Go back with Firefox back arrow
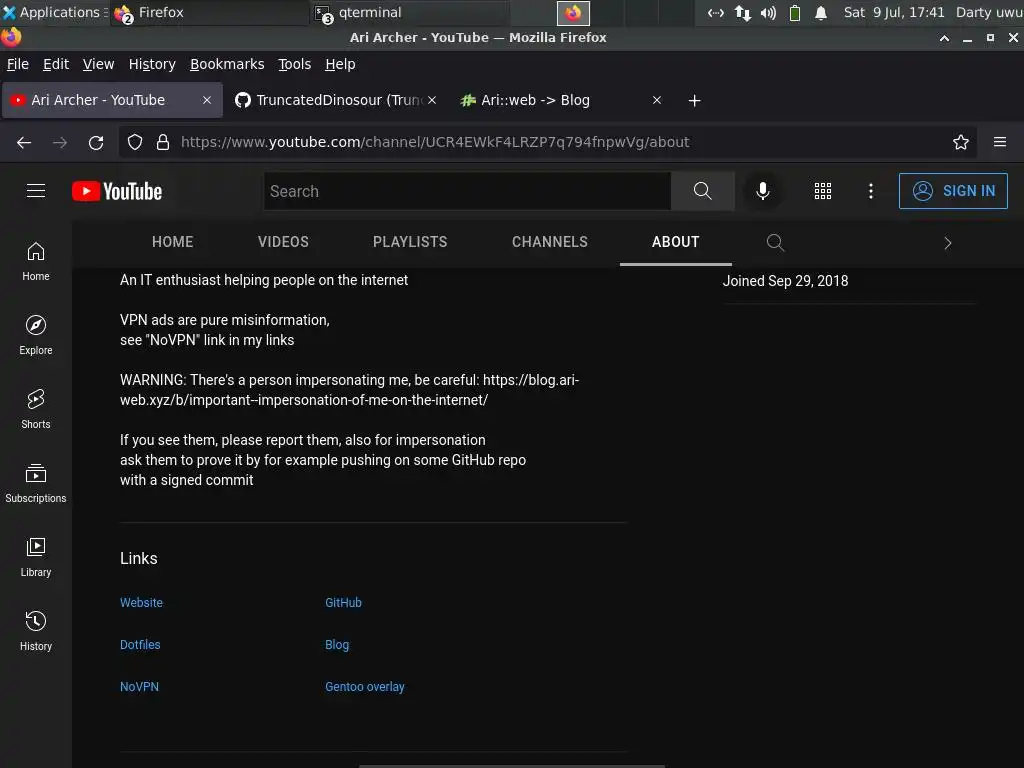The image size is (1024, 768). click(x=24, y=142)
